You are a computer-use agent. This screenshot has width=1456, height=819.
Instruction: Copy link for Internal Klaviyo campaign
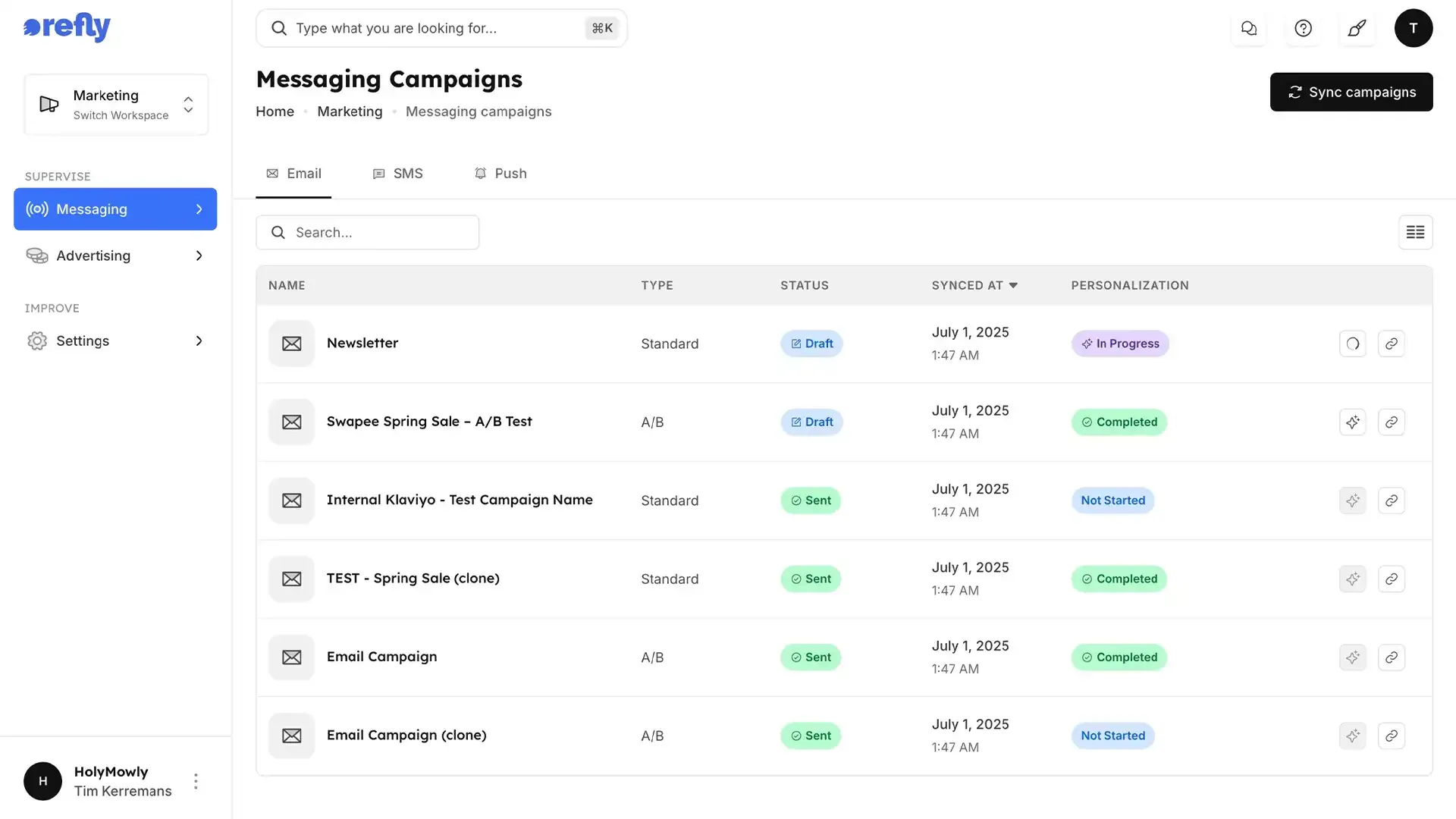pyautogui.click(x=1392, y=500)
